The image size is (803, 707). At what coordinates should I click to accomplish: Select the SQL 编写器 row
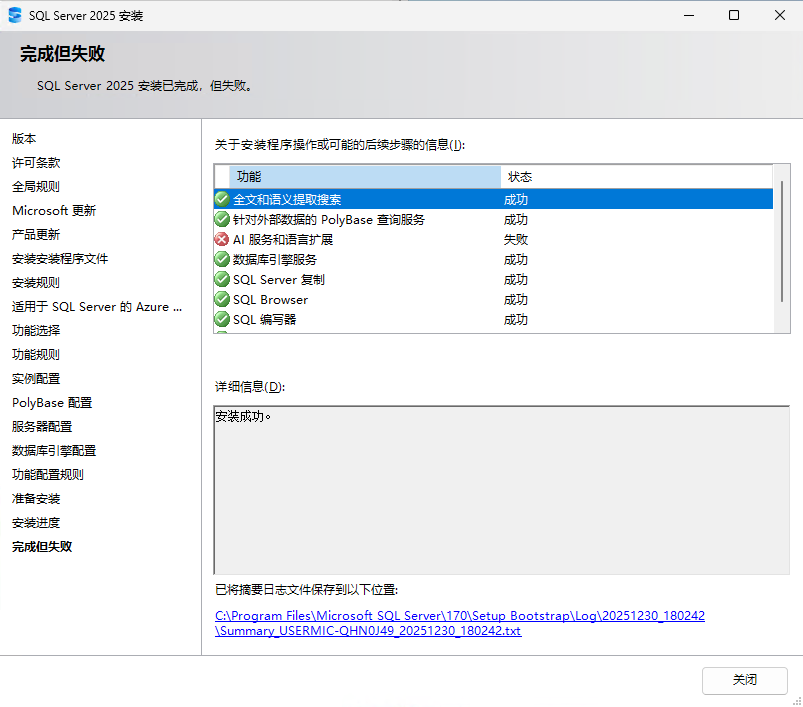pos(493,319)
